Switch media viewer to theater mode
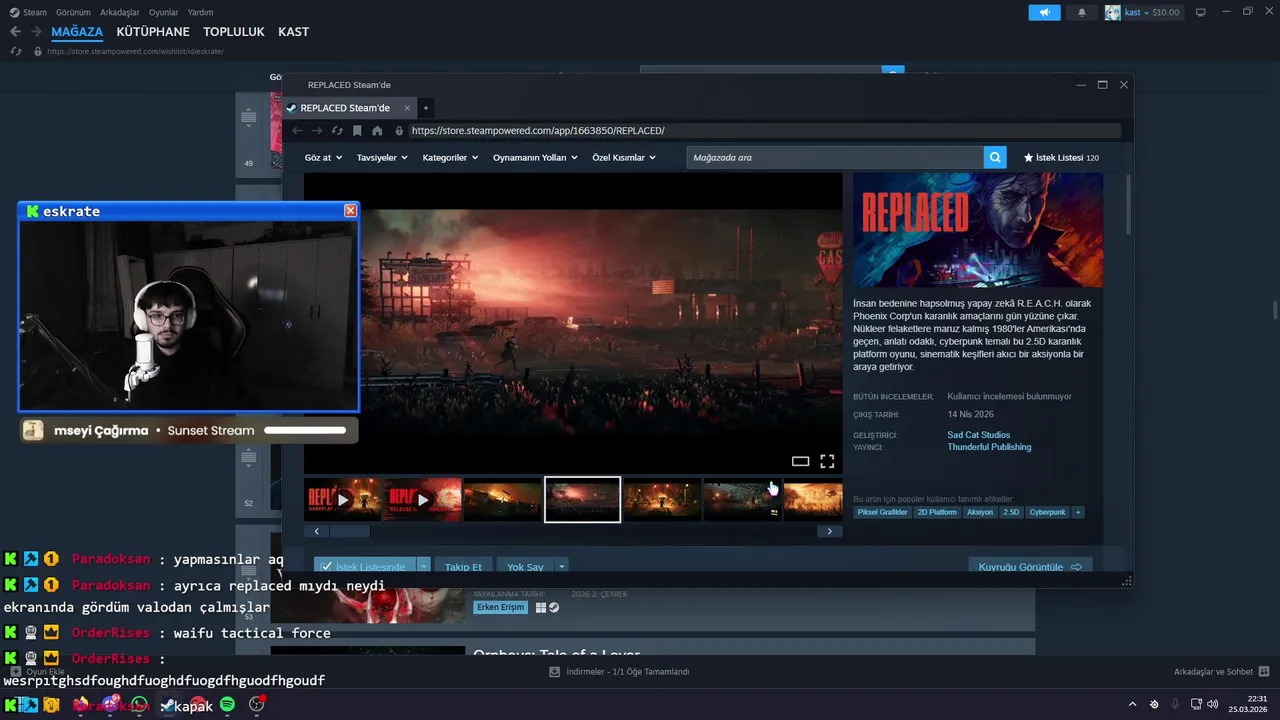The width and height of the screenshot is (1280, 720). pos(800,461)
